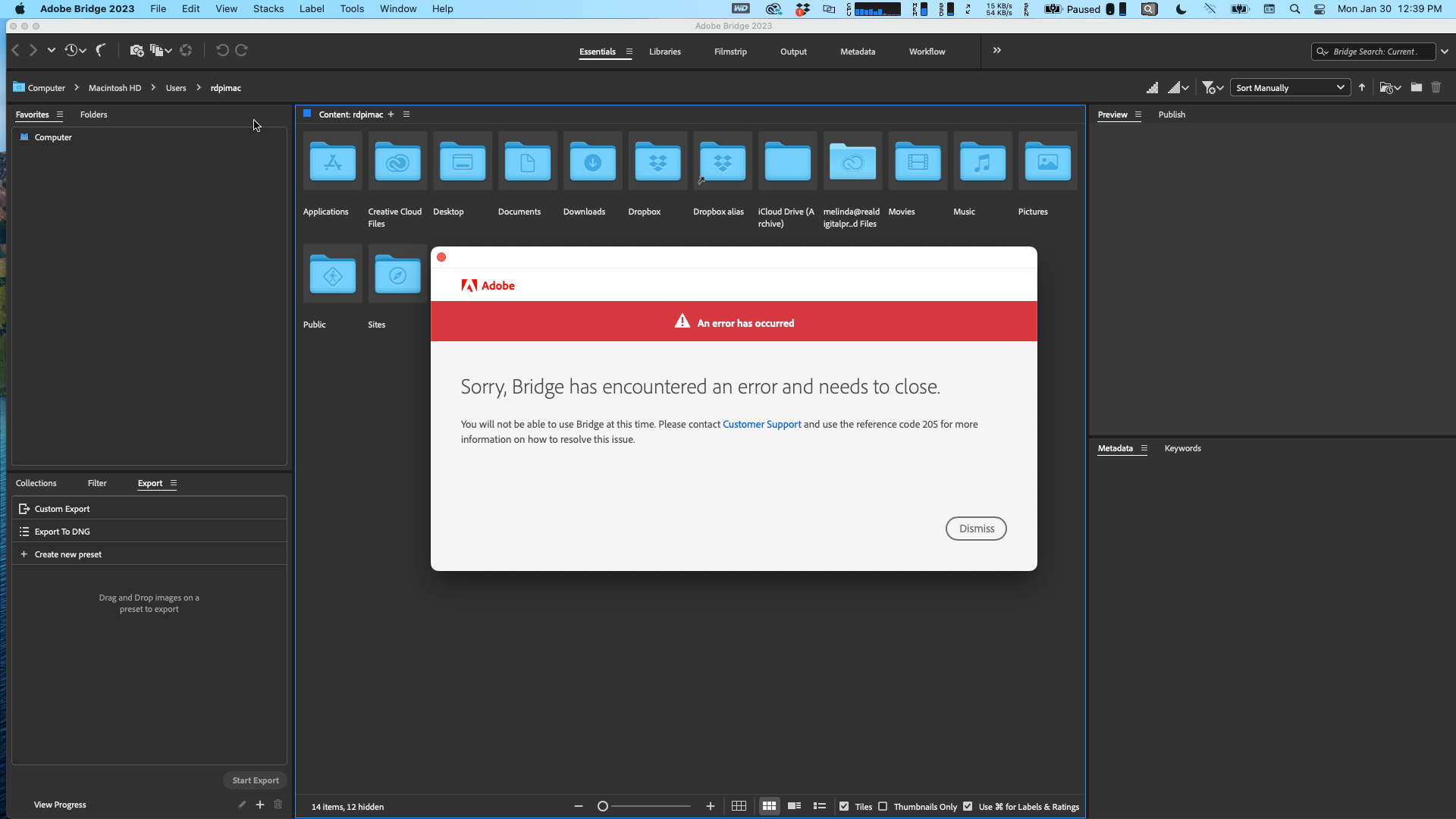Expand the Bridge Search dropdown arrow
Viewport: 1456px width, 819px height.
pos(1445,51)
